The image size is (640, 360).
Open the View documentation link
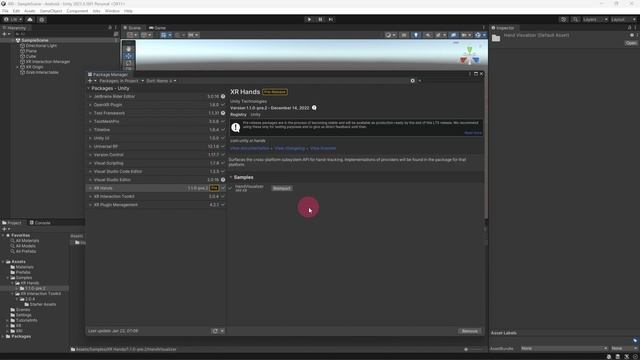[249, 148]
